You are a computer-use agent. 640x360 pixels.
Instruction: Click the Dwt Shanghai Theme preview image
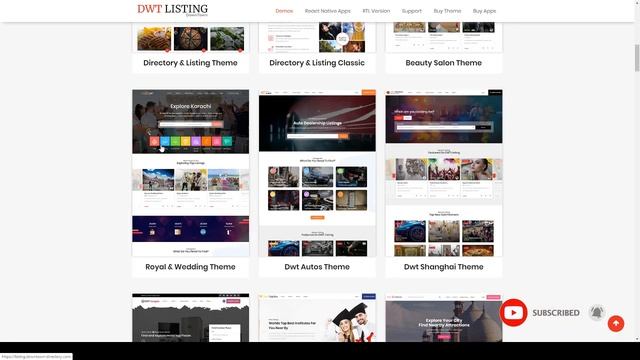point(444,173)
